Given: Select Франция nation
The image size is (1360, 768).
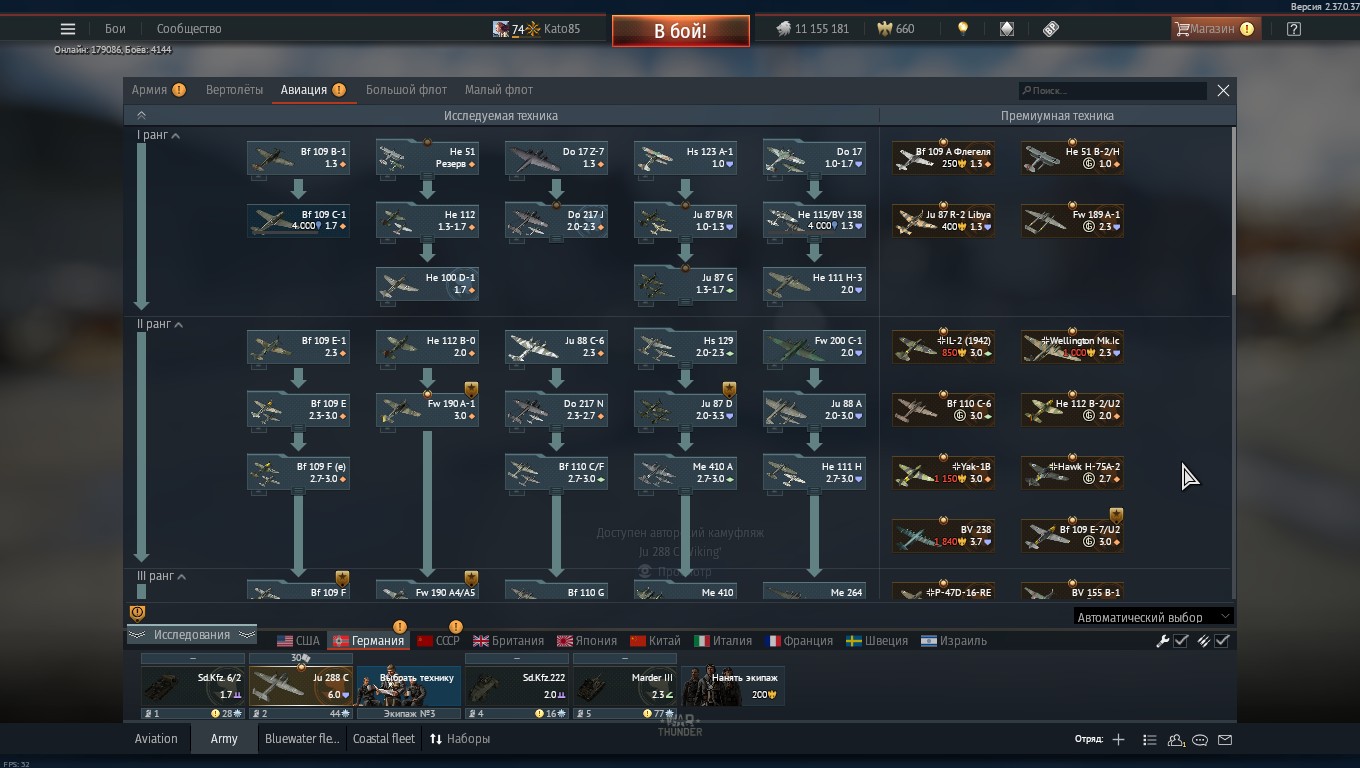Looking at the screenshot, I should pyautogui.click(x=799, y=641).
